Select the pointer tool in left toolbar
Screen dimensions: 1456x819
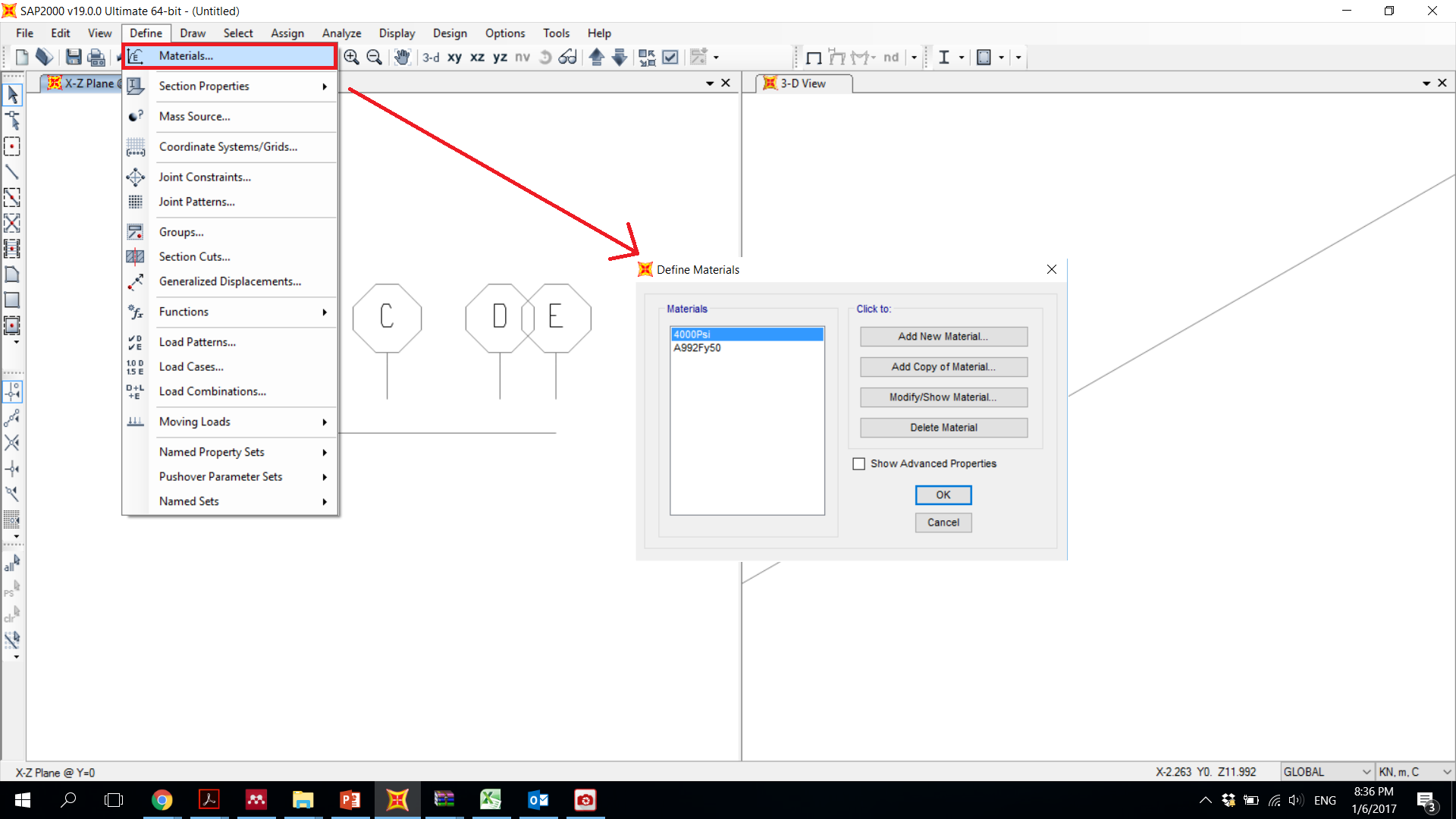click(x=12, y=95)
